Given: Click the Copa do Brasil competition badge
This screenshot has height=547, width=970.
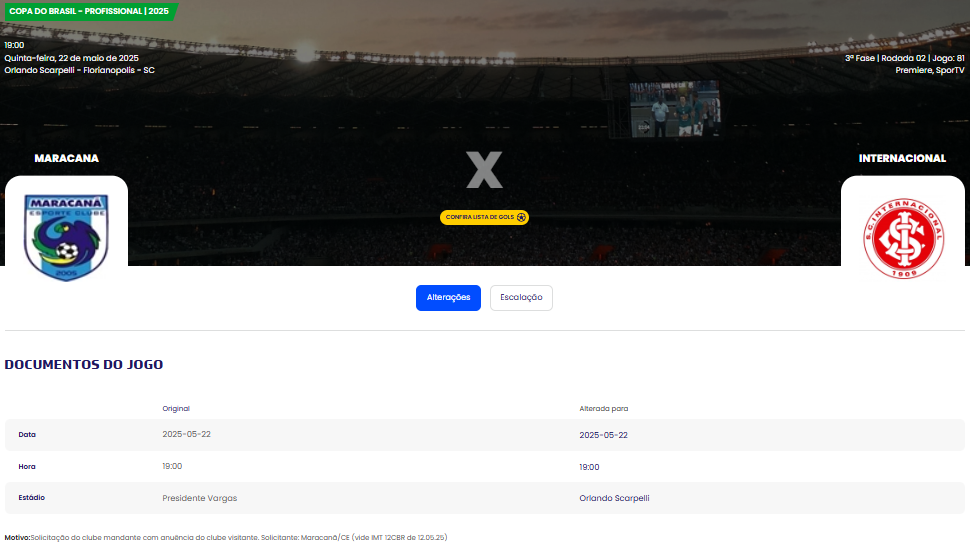Looking at the screenshot, I should pos(89,11).
